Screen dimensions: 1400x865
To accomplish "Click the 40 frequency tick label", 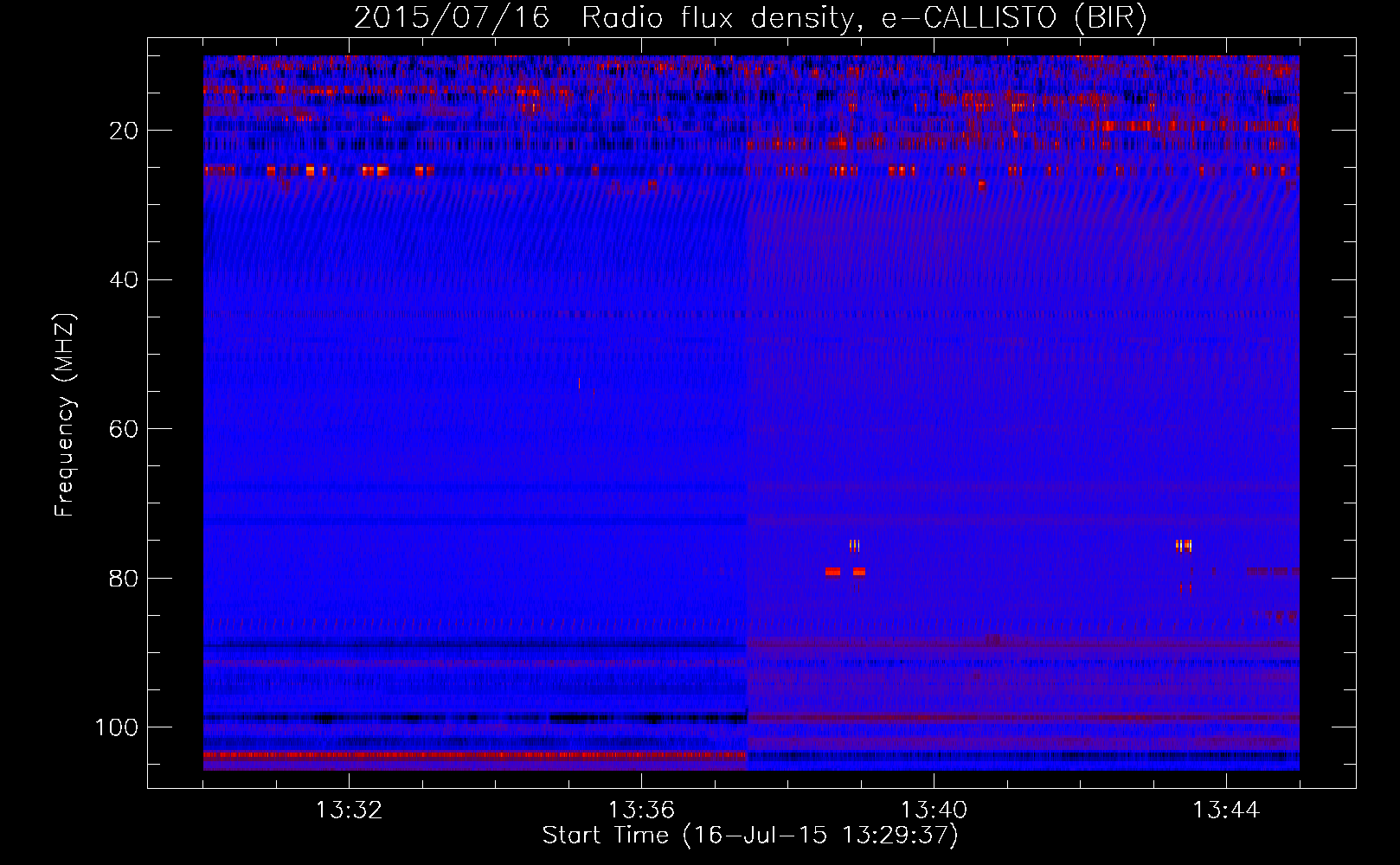I will coord(125,280).
